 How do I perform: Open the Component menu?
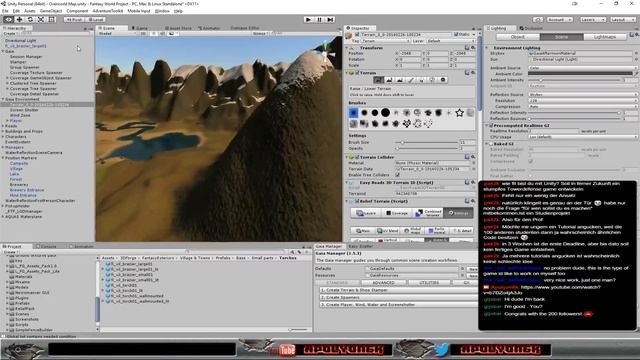pos(77,11)
